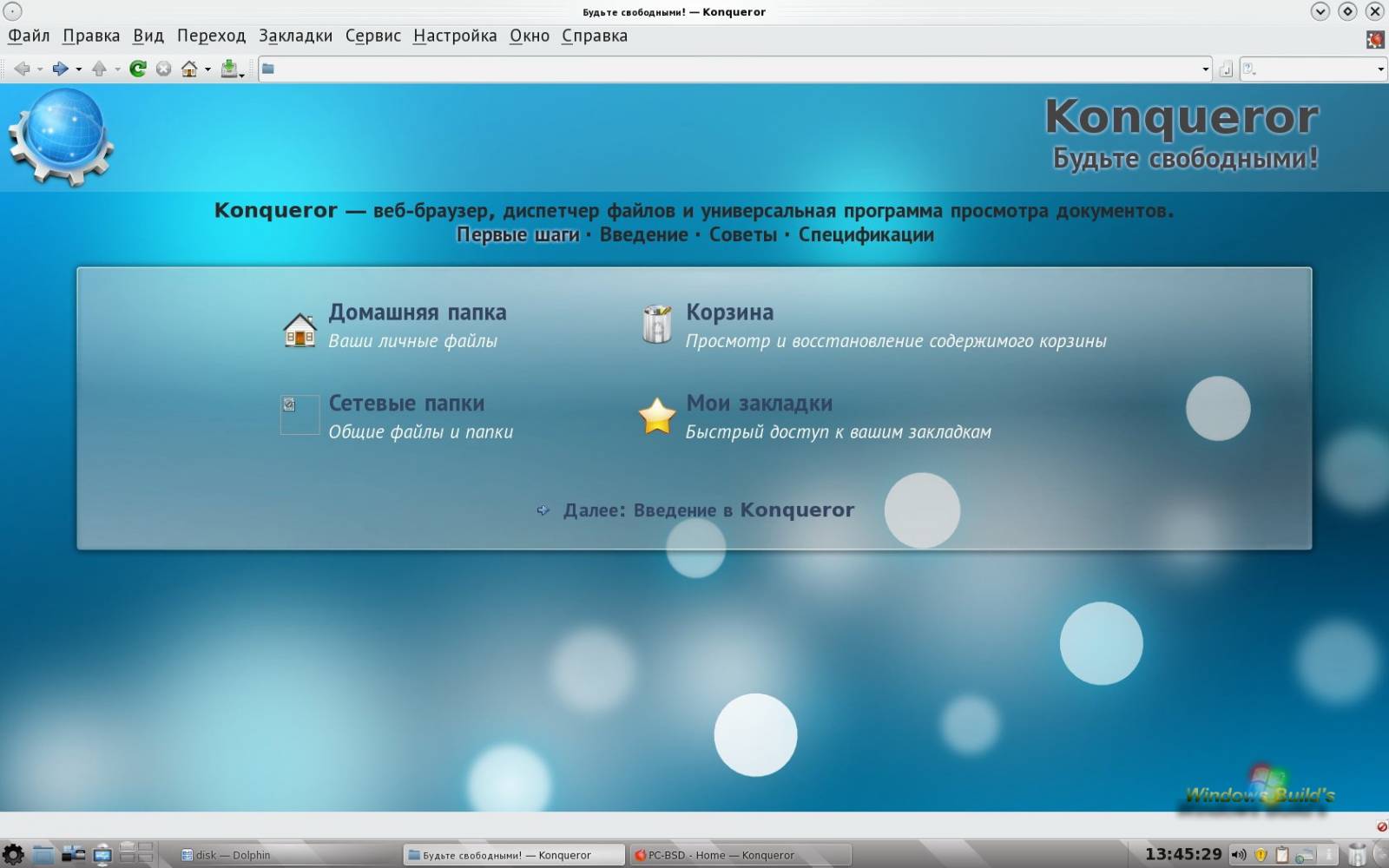Click the status bar red indicator icon

tap(1381, 826)
